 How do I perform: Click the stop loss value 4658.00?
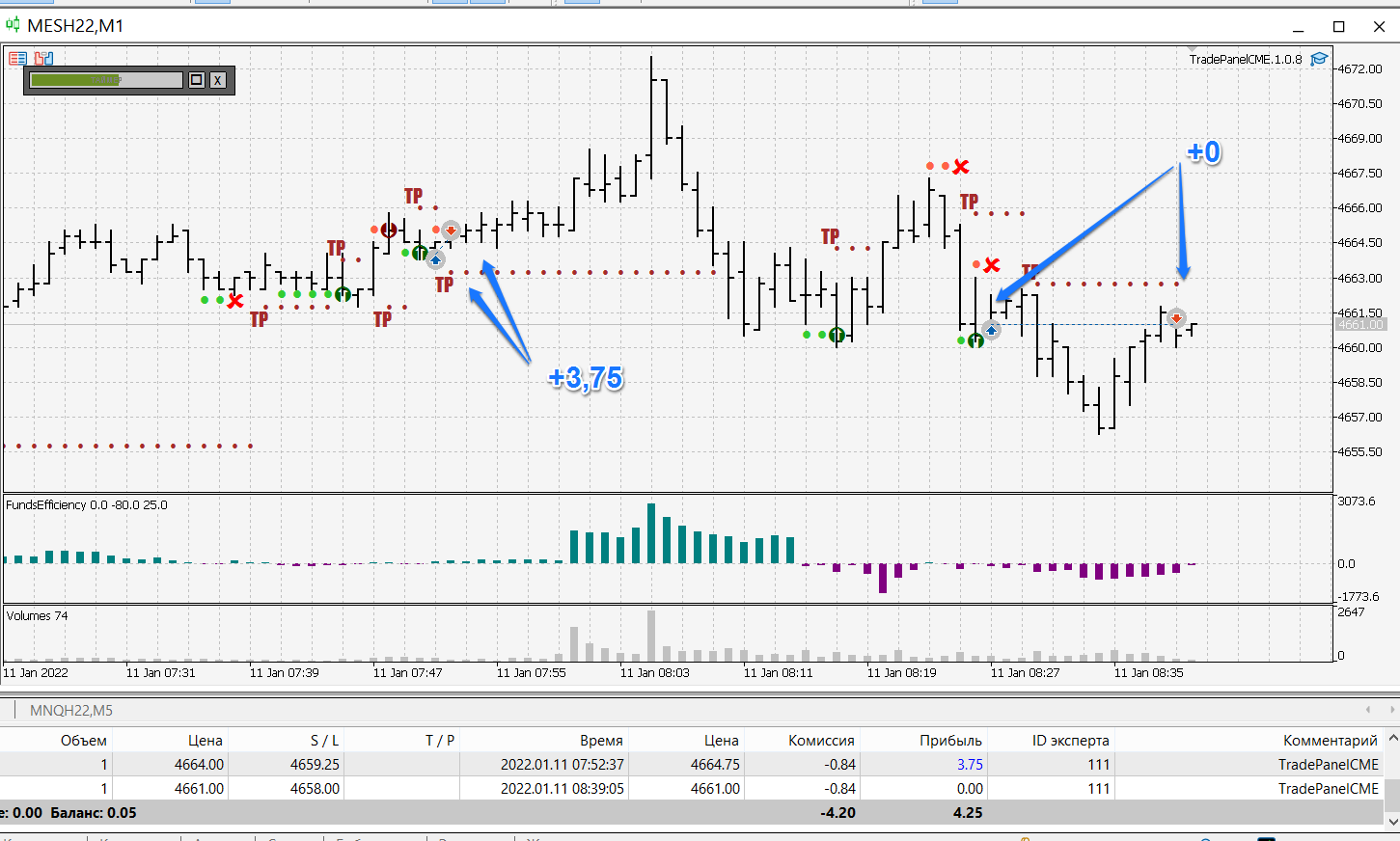click(x=315, y=789)
